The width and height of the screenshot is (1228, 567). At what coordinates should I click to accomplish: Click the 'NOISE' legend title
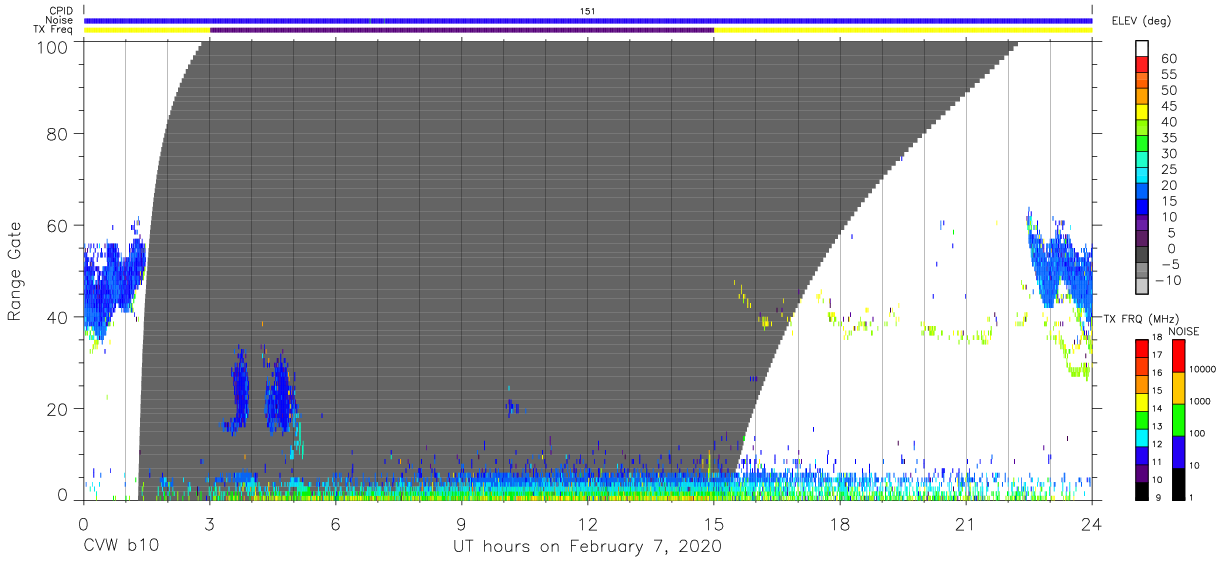point(1182,331)
